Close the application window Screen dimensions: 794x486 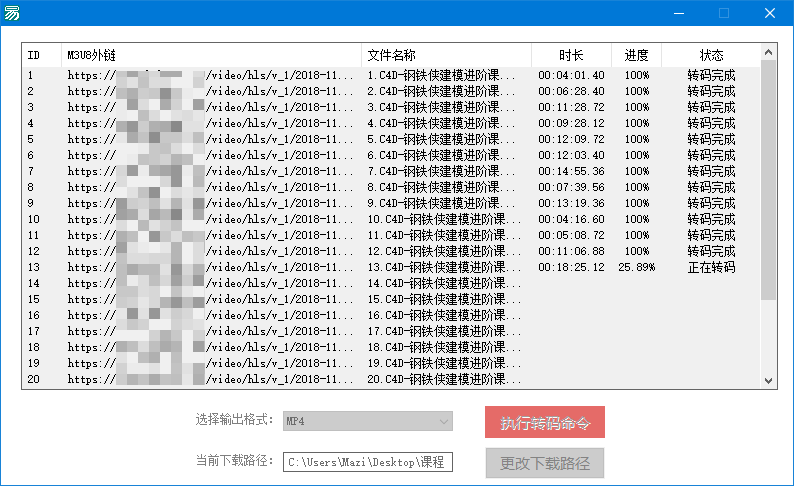click(x=769, y=13)
